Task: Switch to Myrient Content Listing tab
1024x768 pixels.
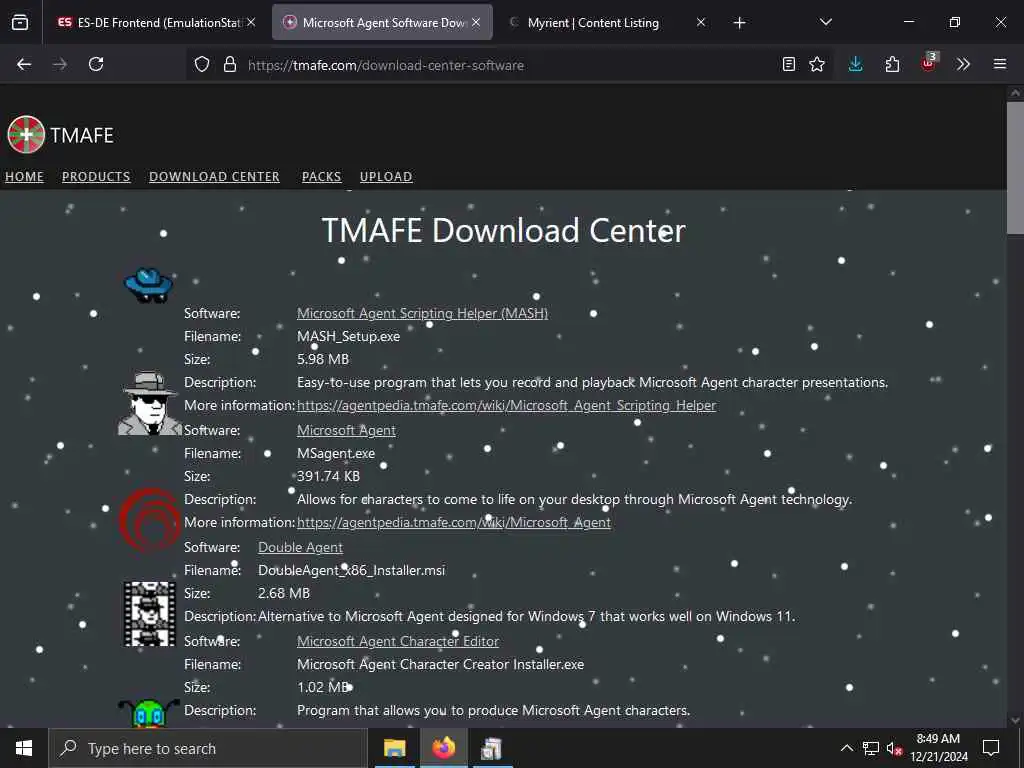Action: (607, 22)
